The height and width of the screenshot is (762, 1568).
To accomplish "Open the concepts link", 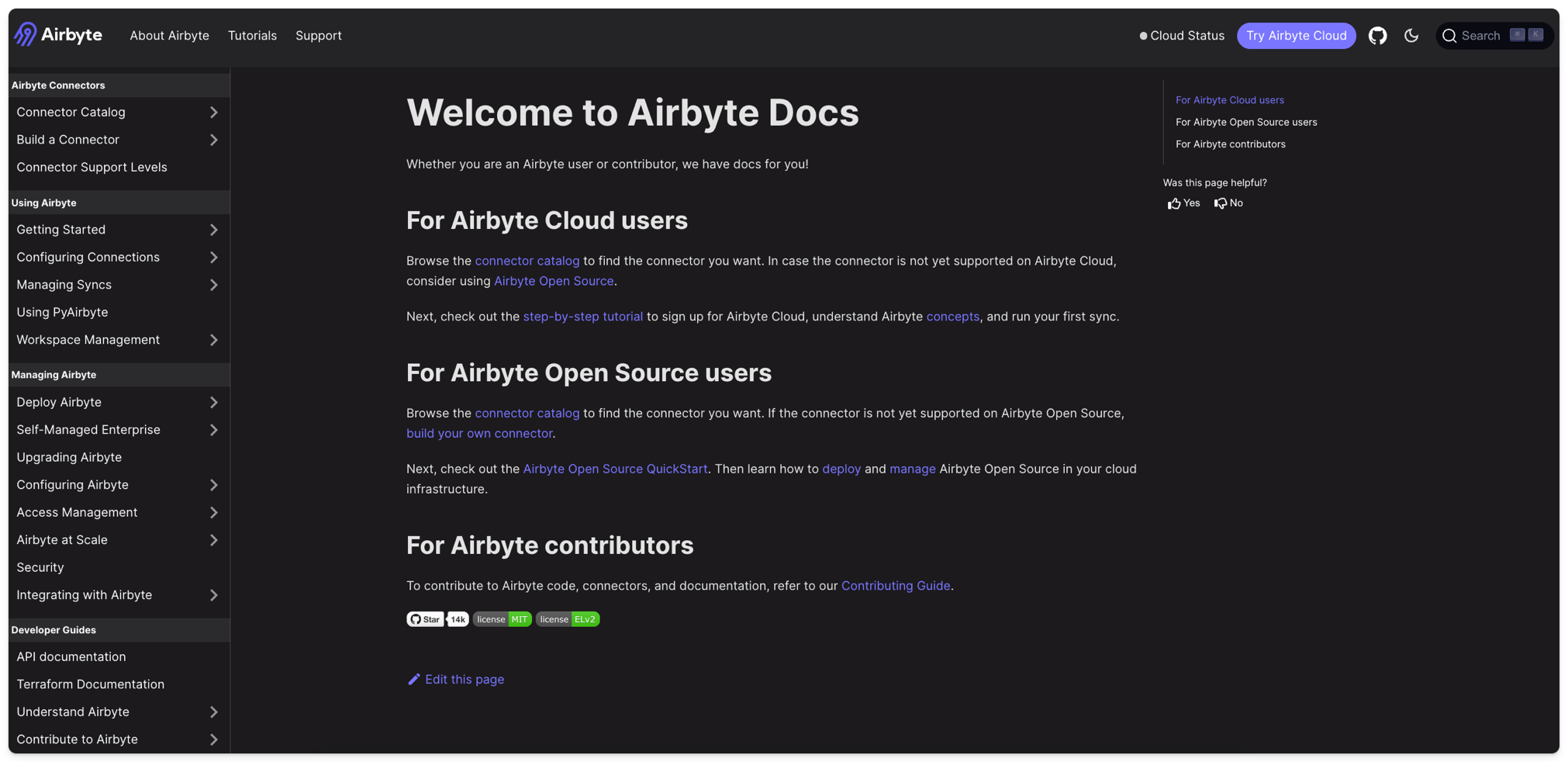I will pos(952,317).
